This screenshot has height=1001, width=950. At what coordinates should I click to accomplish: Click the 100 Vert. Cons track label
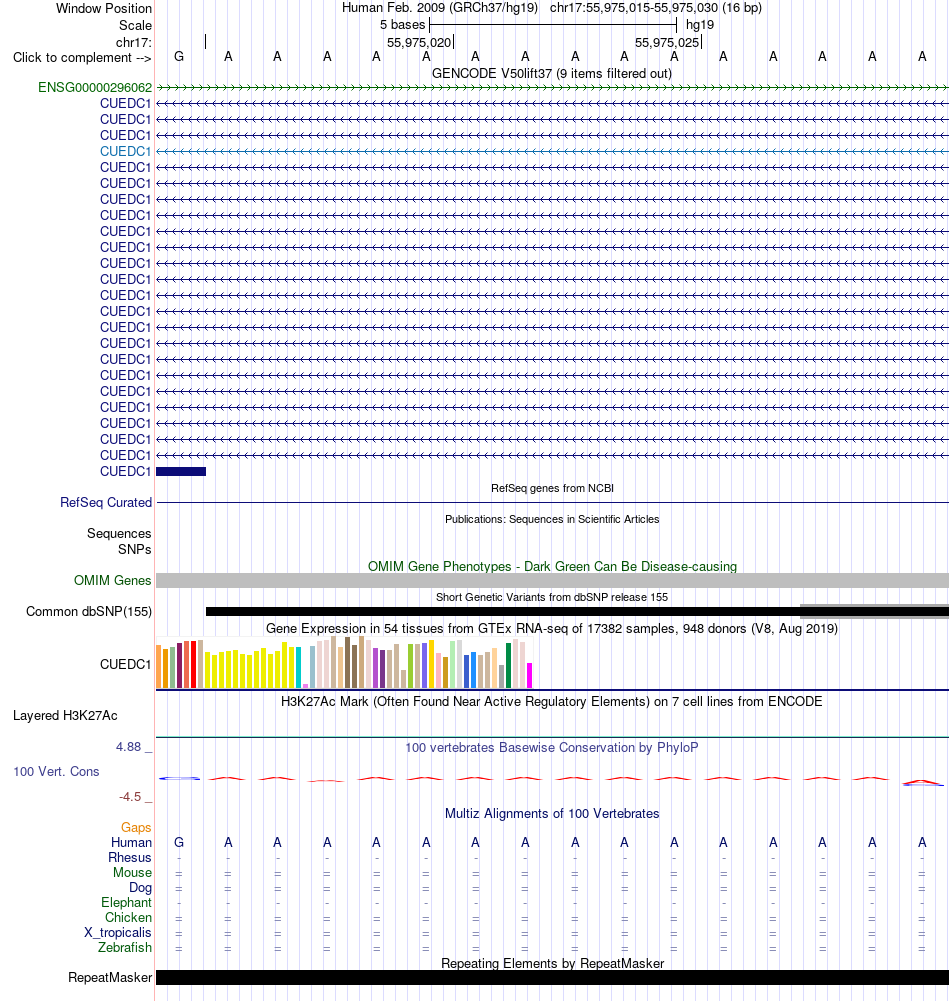tap(56, 771)
